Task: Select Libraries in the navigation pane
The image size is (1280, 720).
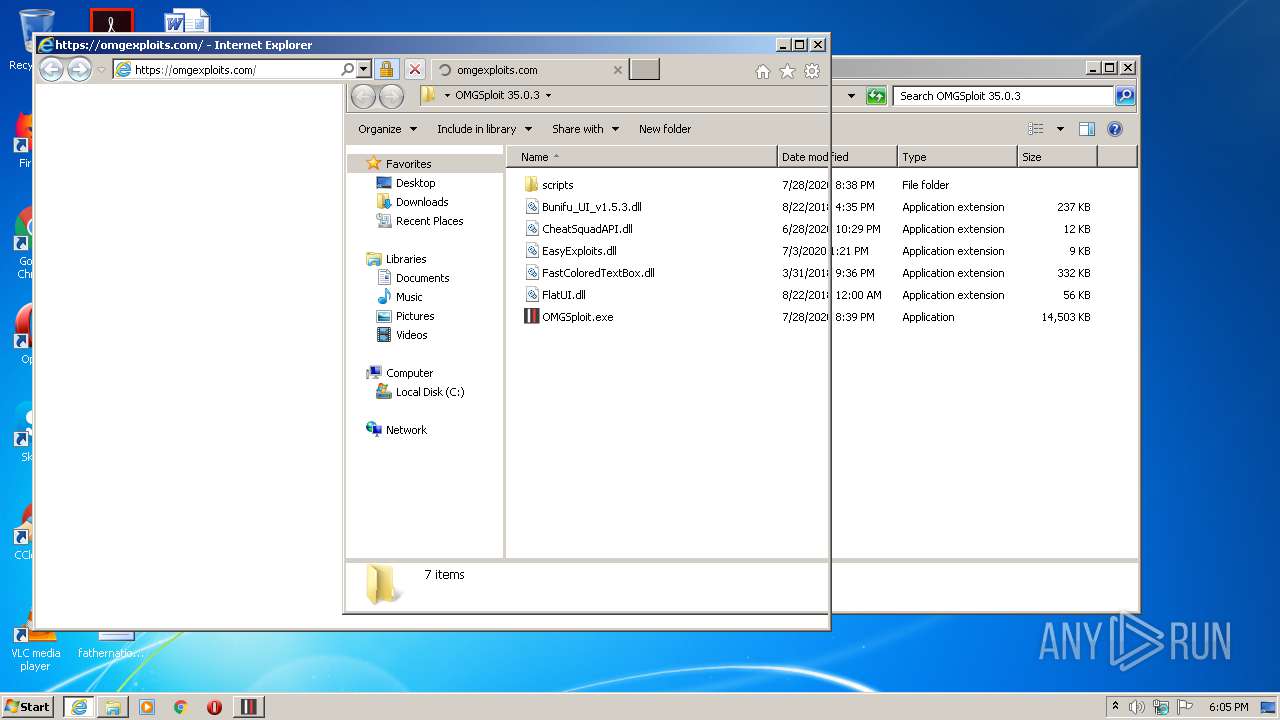Action: coord(406,259)
